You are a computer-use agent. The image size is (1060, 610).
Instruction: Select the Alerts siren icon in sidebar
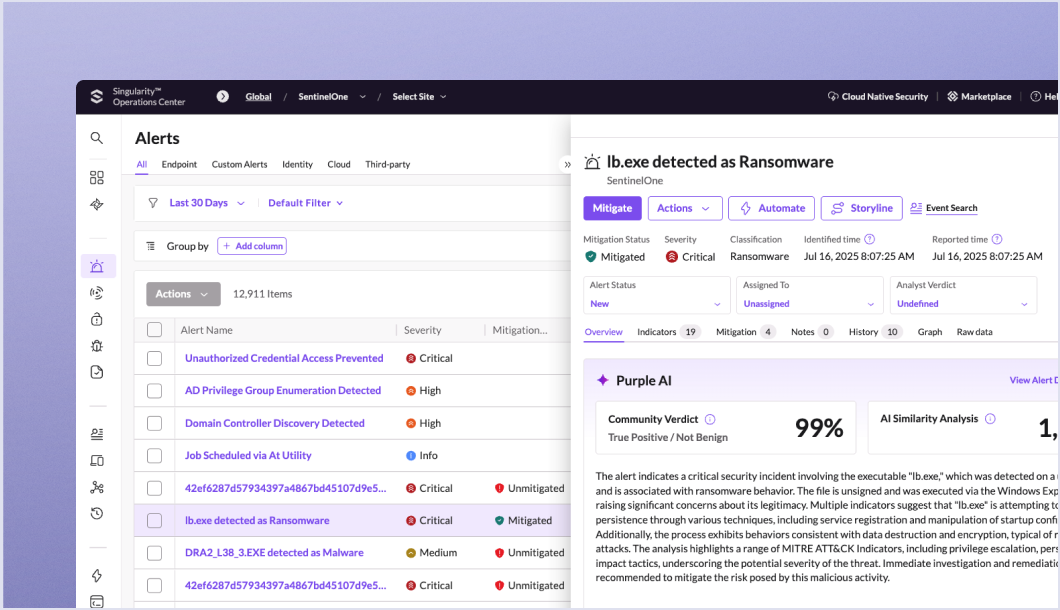pos(97,266)
